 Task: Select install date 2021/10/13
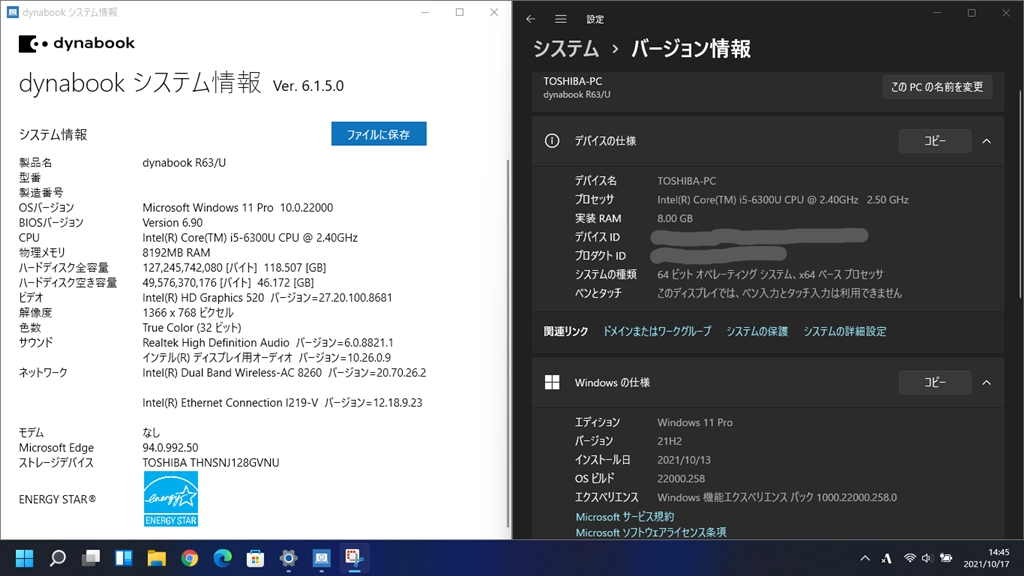(x=684, y=460)
